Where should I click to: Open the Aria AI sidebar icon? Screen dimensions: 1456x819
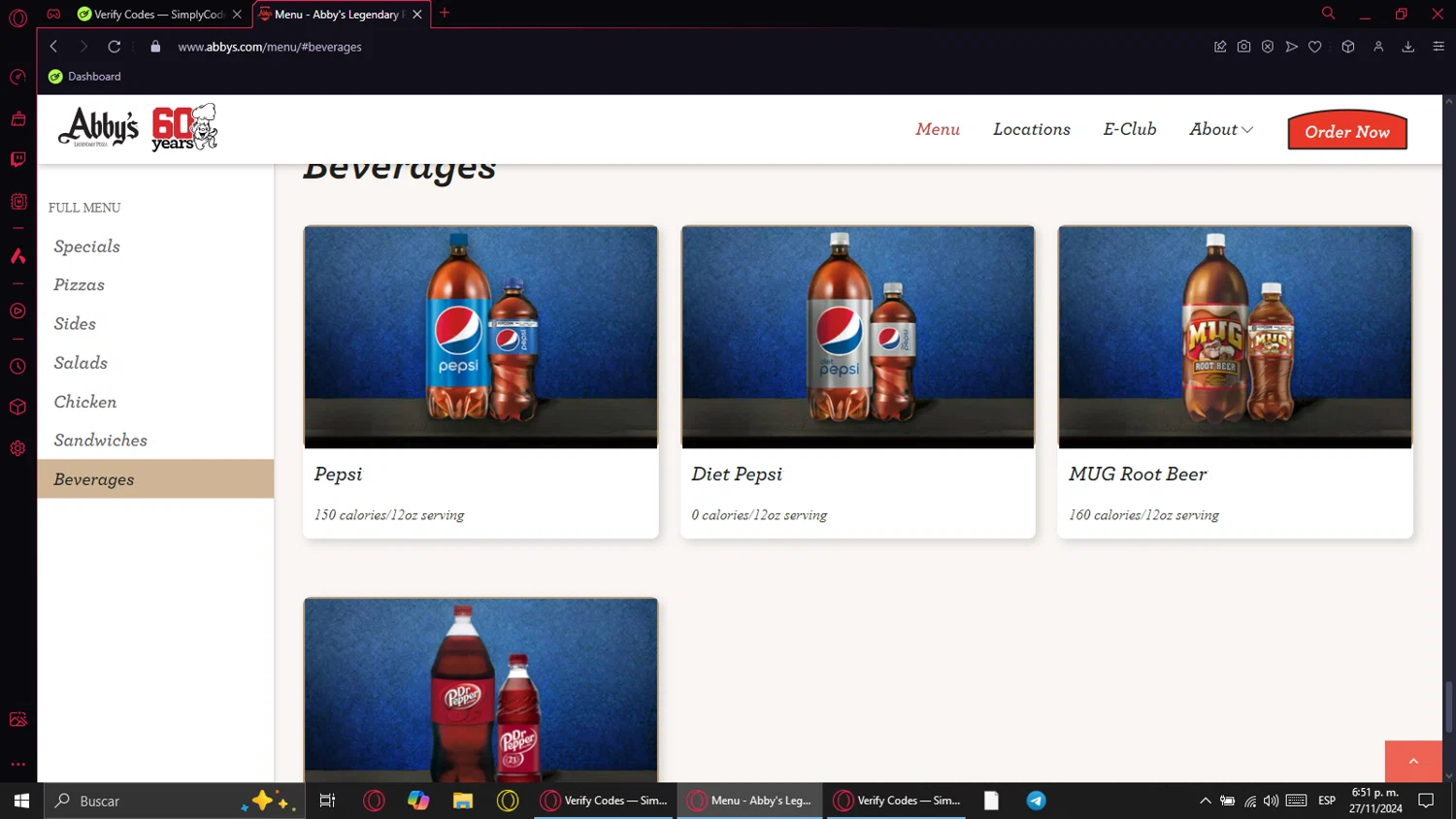click(17, 256)
